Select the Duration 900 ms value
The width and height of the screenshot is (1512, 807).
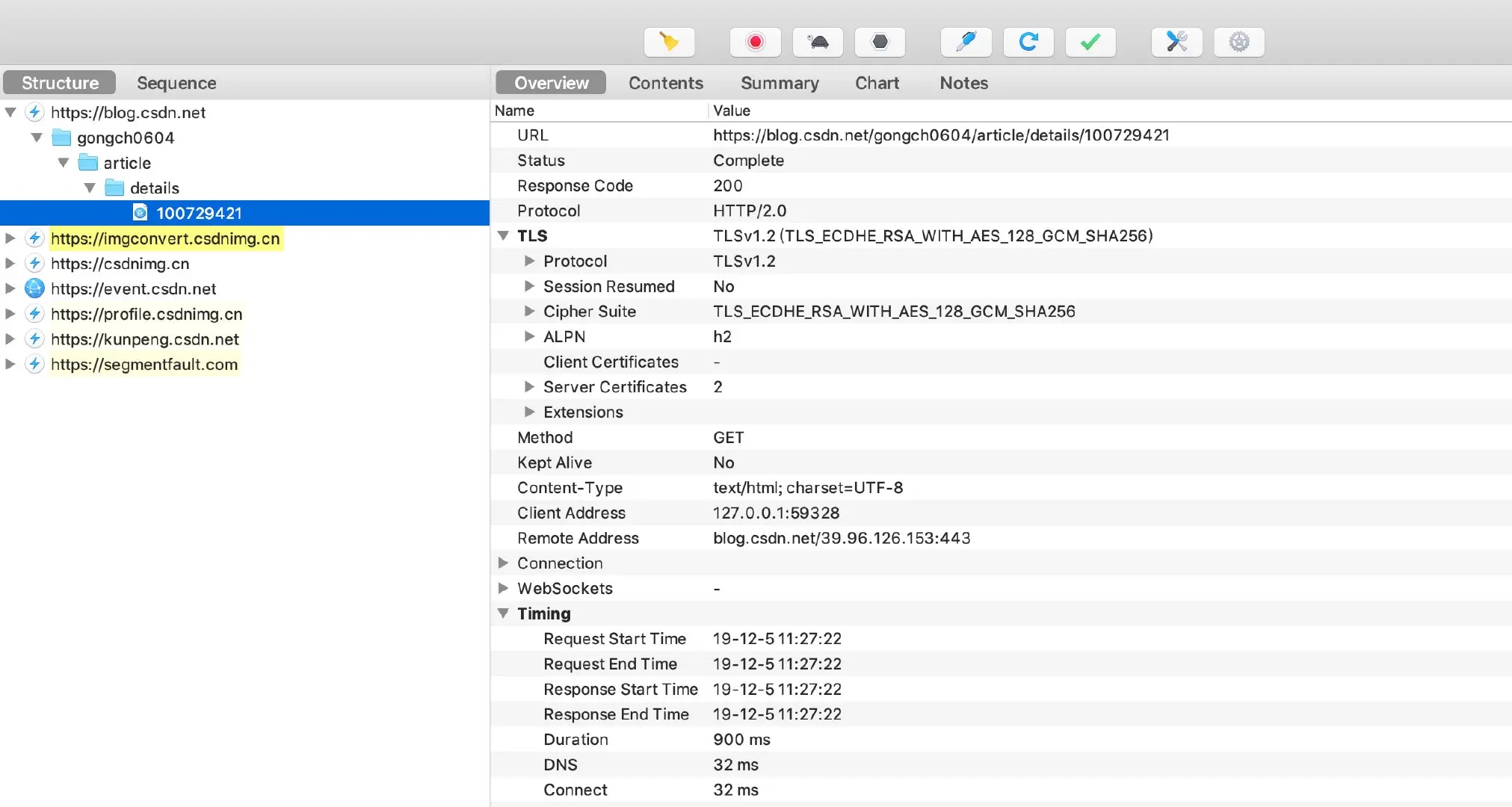(x=741, y=739)
